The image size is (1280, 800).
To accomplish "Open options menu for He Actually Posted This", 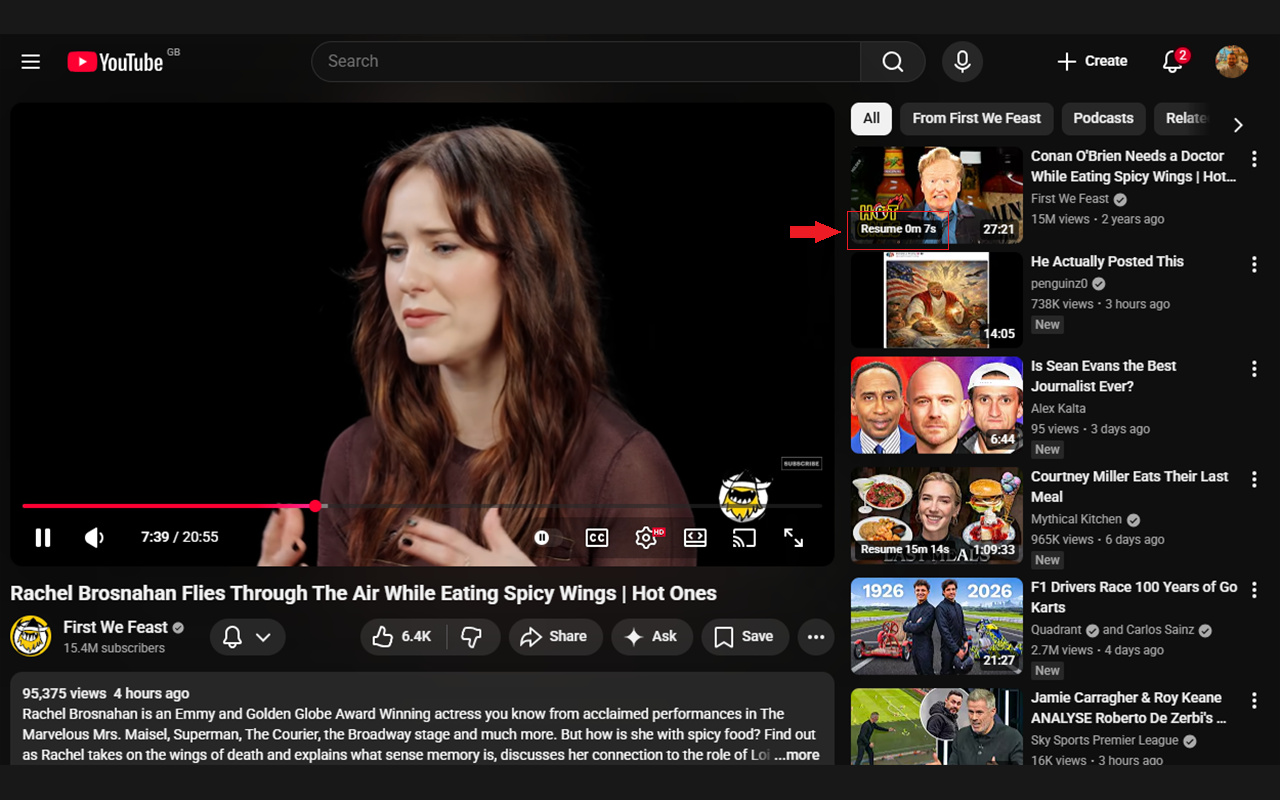I will coord(1254,264).
